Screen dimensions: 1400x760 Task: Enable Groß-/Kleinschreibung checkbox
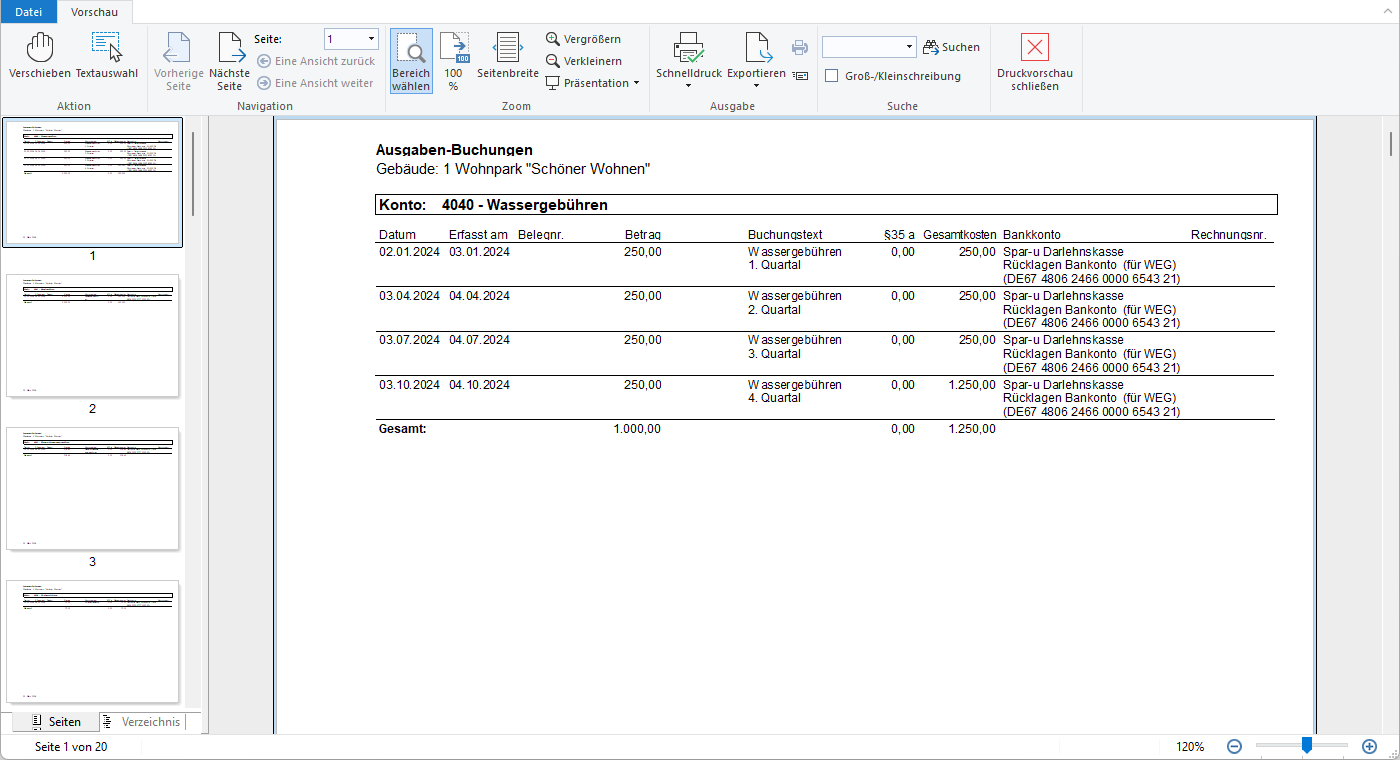point(831,76)
